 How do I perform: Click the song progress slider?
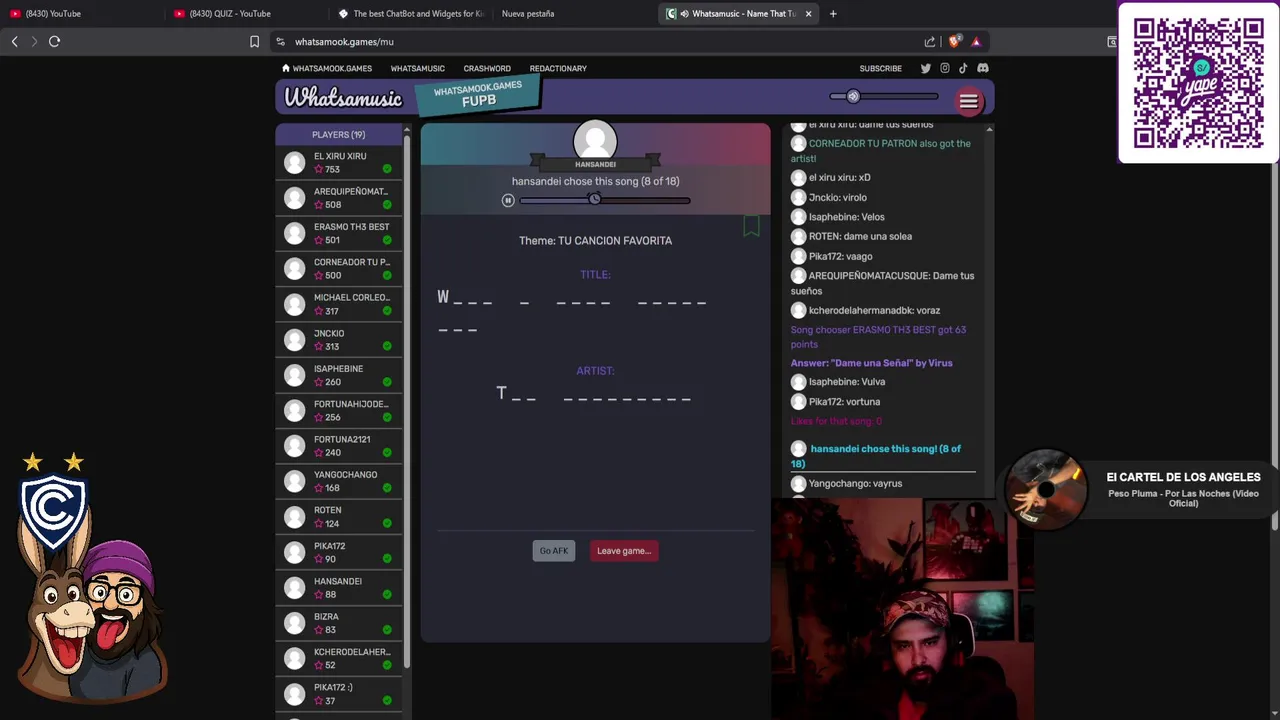point(604,201)
